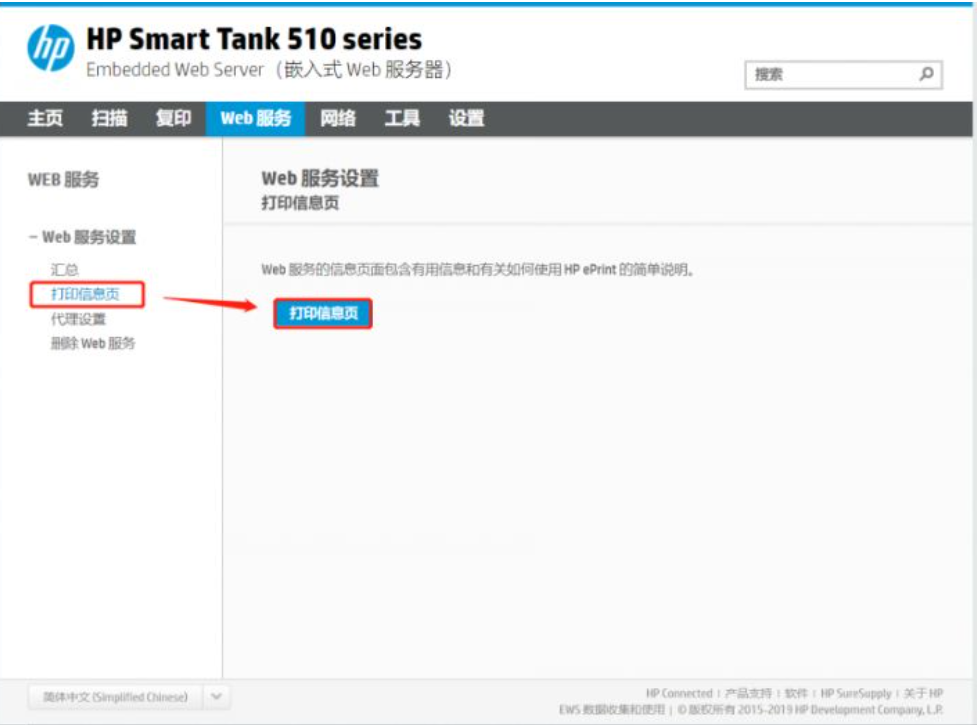Collapse the Web 服务设置 sidebar section
The height and width of the screenshot is (725, 977).
click(82, 237)
